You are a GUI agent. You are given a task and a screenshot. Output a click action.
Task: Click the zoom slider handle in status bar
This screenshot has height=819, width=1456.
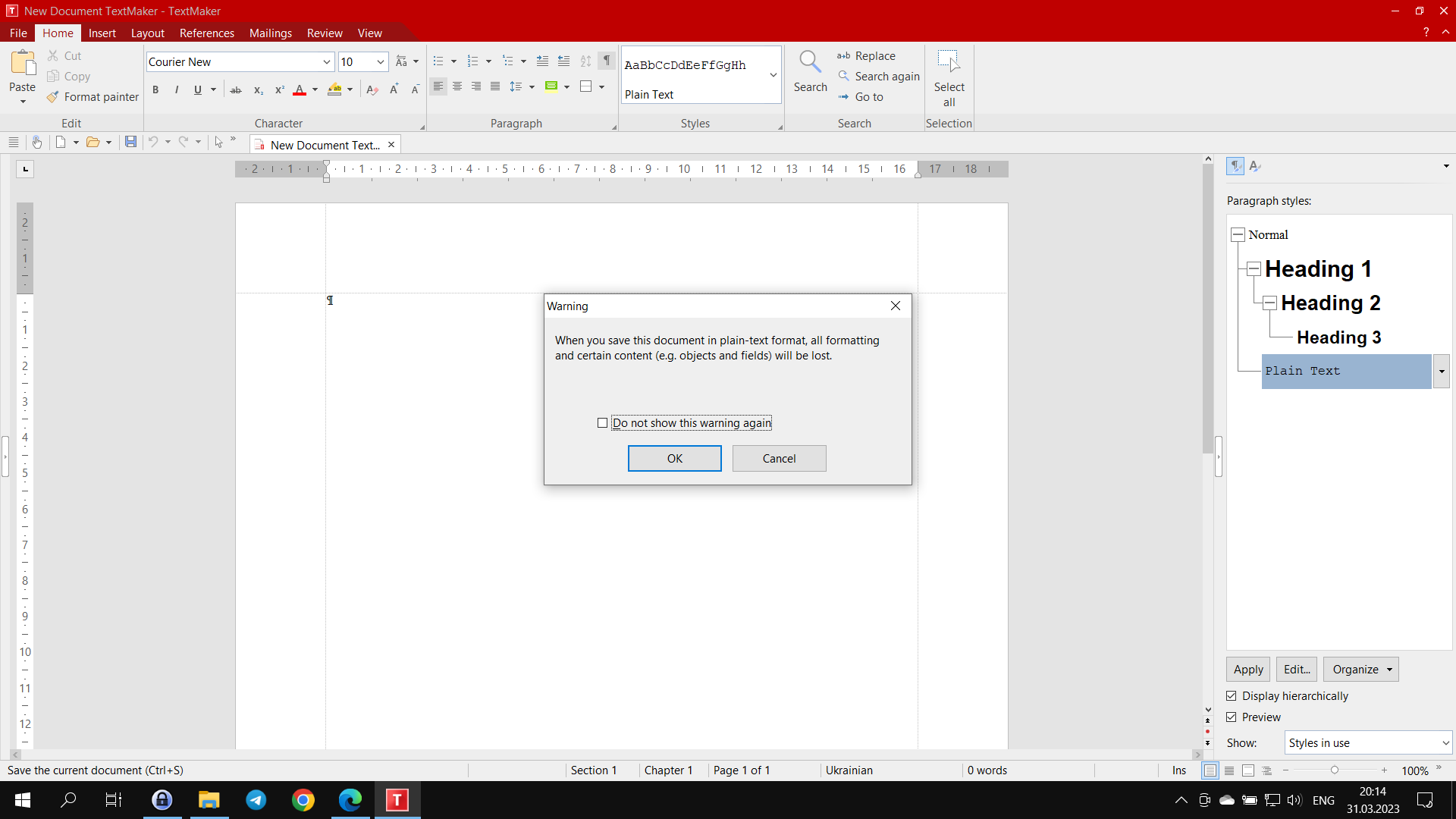pos(1335,770)
